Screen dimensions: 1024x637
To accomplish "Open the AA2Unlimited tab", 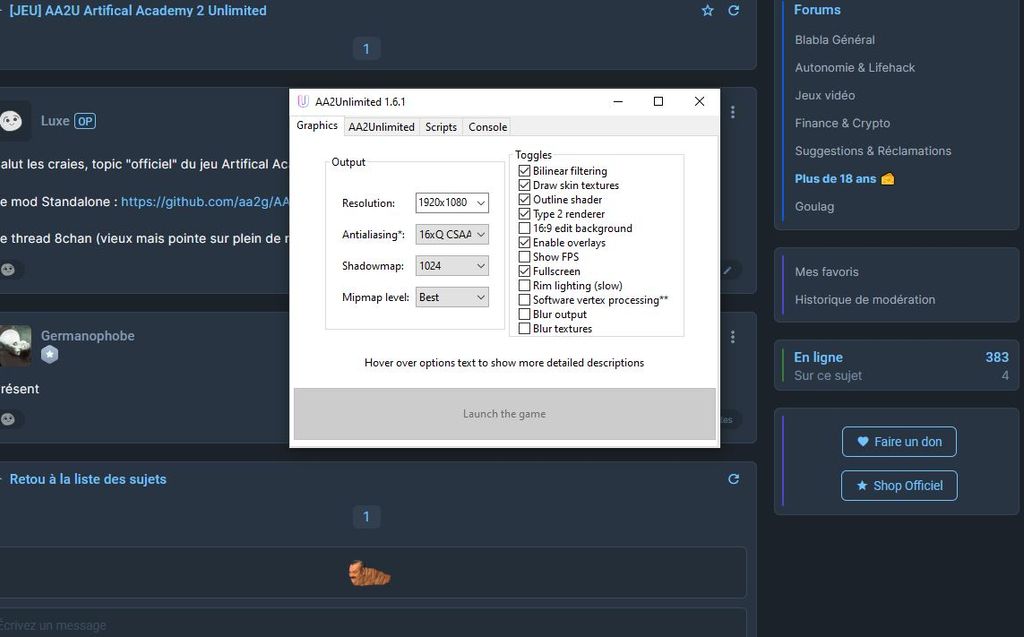I will pos(381,127).
